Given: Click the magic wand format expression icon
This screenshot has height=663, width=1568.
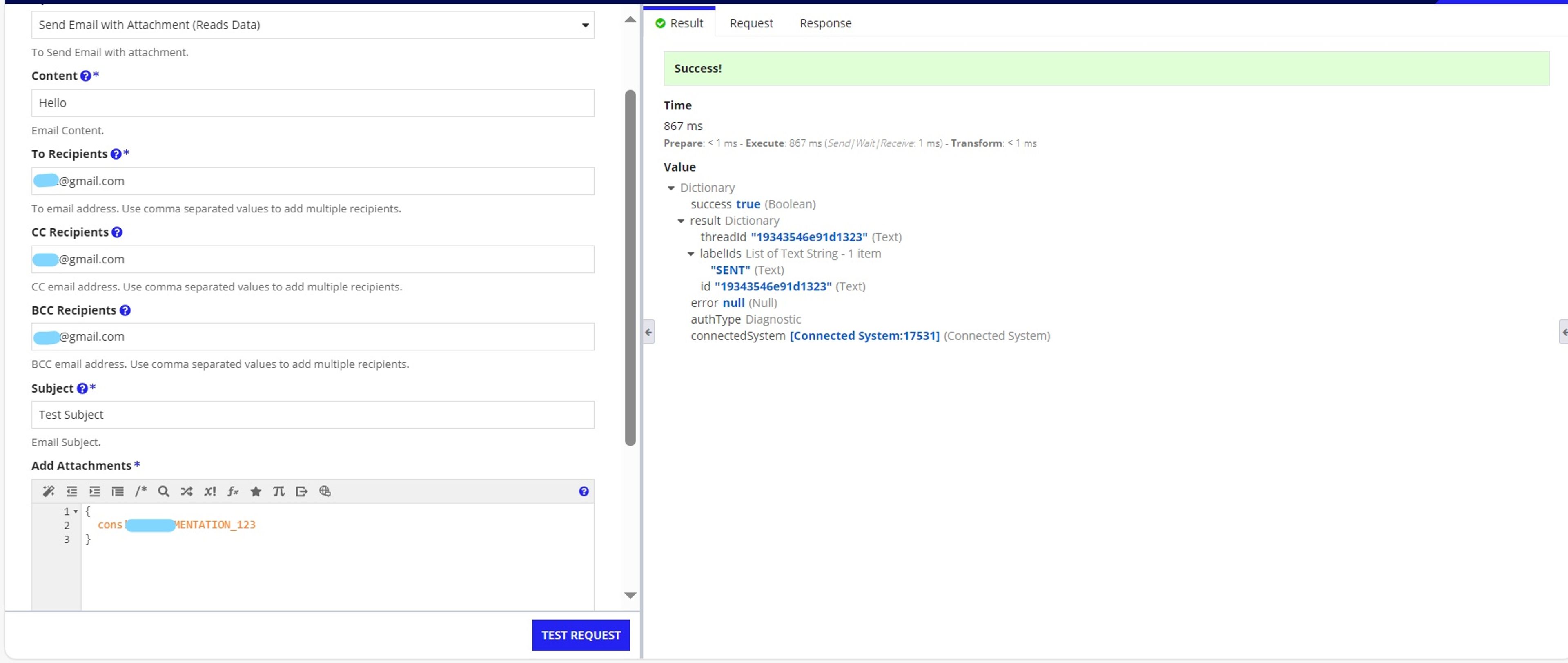Looking at the screenshot, I should [x=49, y=491].
